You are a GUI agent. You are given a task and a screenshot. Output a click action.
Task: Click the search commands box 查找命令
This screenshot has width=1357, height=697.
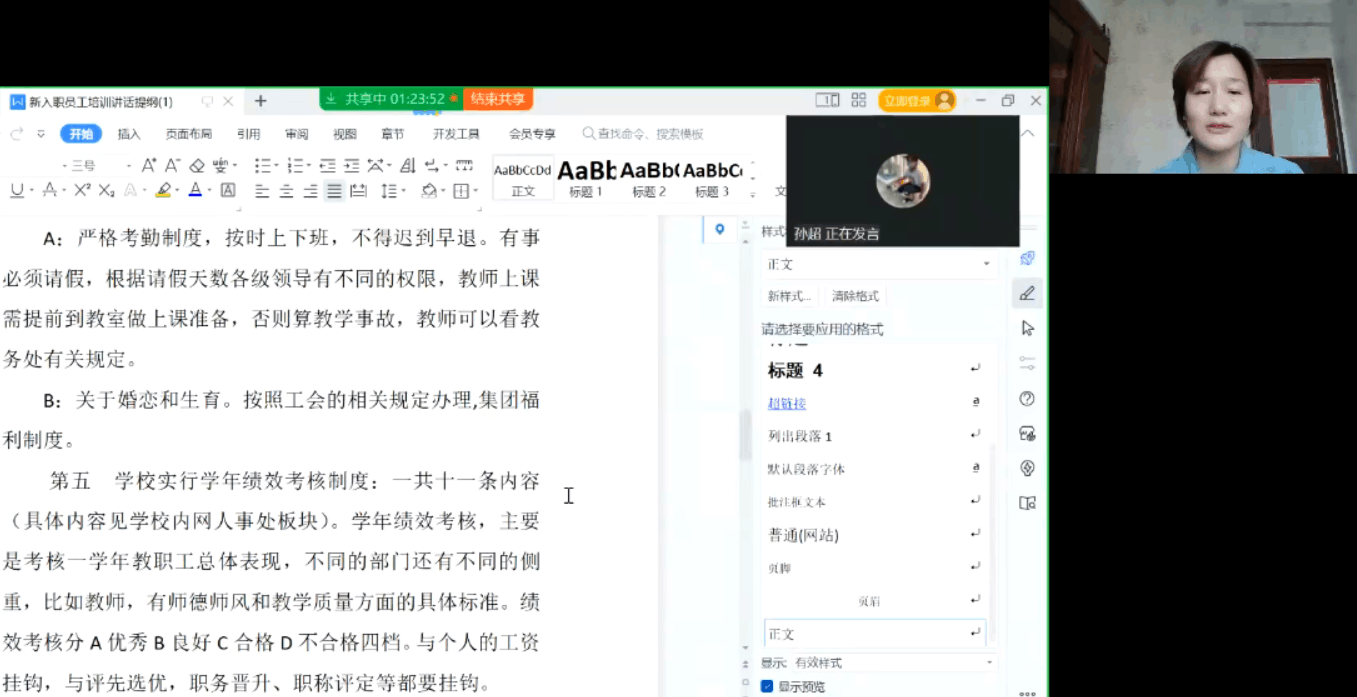click(x=645, y=134)
